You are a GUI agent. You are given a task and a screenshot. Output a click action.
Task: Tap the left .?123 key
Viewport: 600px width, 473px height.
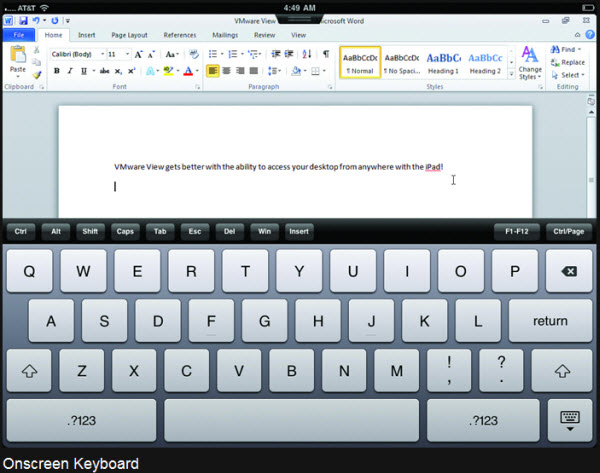[81, 420]
